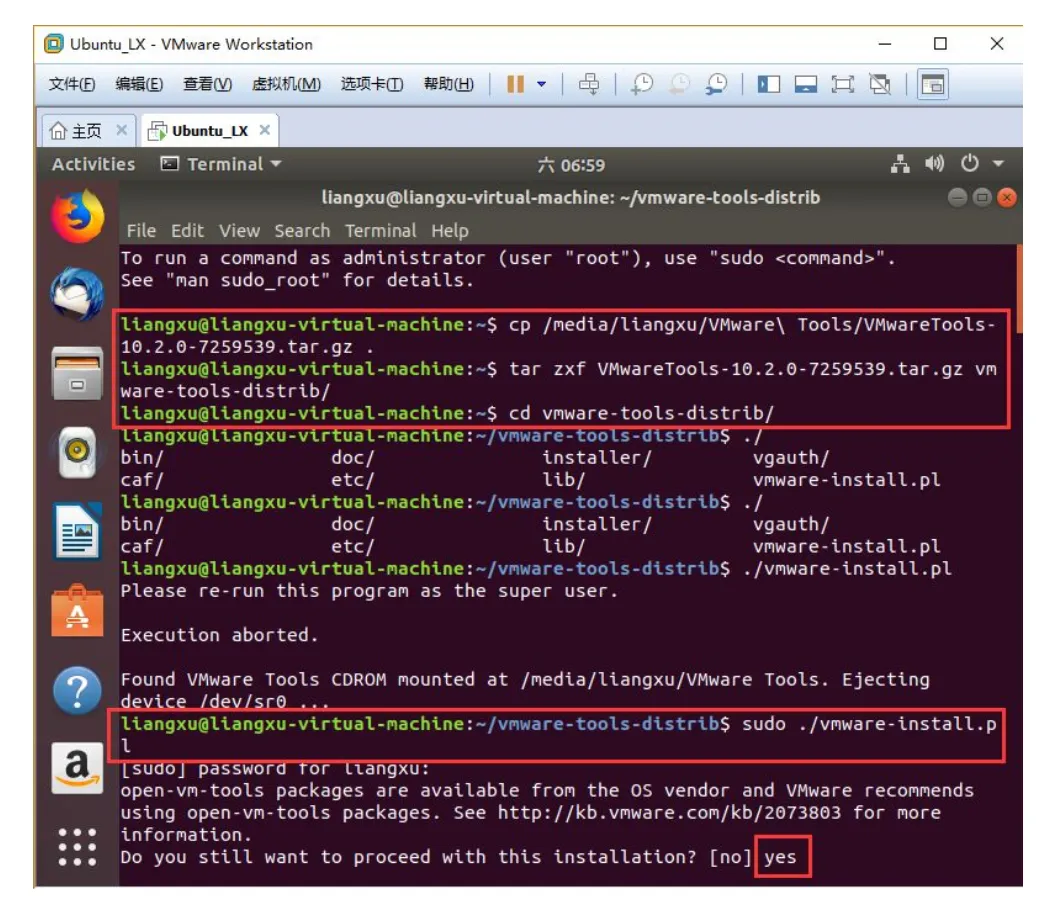The image size is (1042, 904).
Task: Open the terminal Help menu
Action: tap(450, 231)
